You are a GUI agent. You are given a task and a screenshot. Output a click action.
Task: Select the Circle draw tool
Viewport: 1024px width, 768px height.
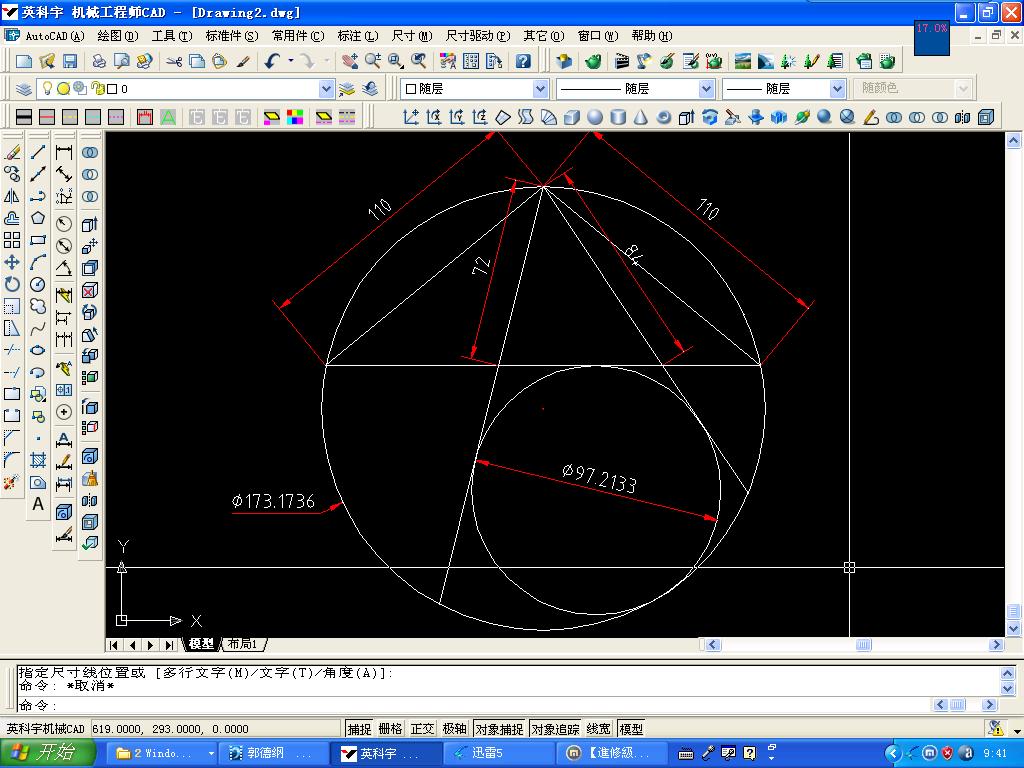38,284
